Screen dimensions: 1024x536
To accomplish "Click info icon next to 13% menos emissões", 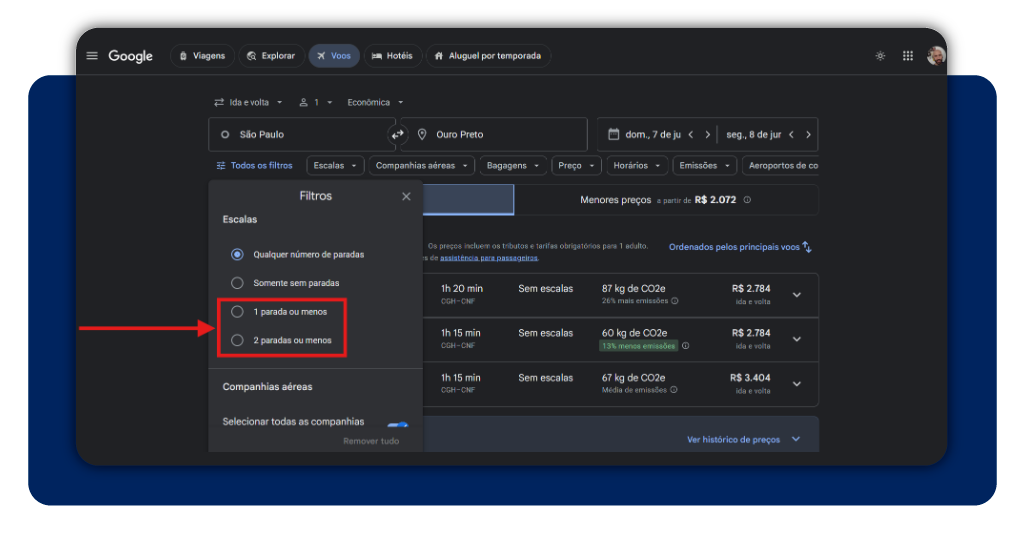I will click(686, 346).
